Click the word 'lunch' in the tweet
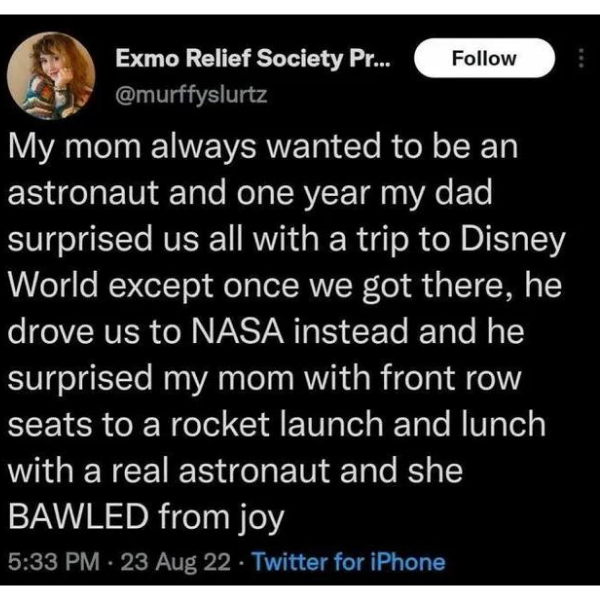The height and width of the screenshot is (600, 600). click(503, 424)
